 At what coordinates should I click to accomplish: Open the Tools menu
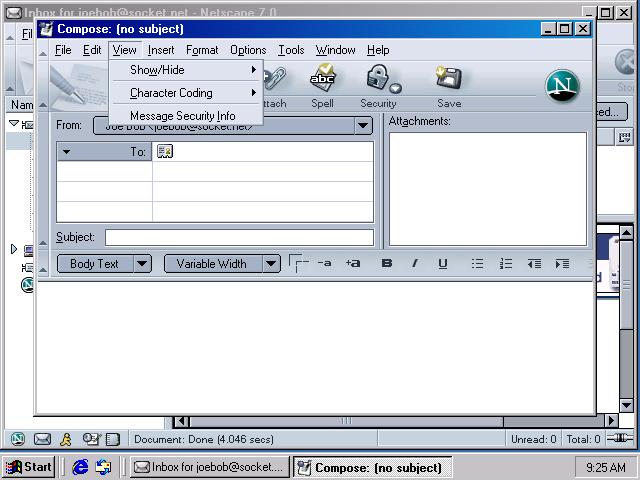pyautogui.click(x=291, y=50)
